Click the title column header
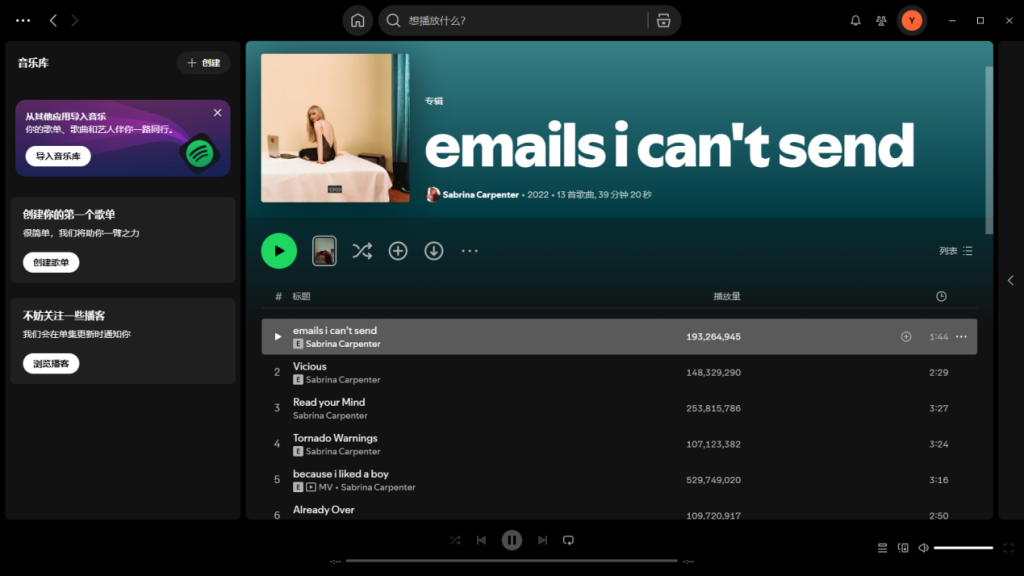 pos(301,296)
